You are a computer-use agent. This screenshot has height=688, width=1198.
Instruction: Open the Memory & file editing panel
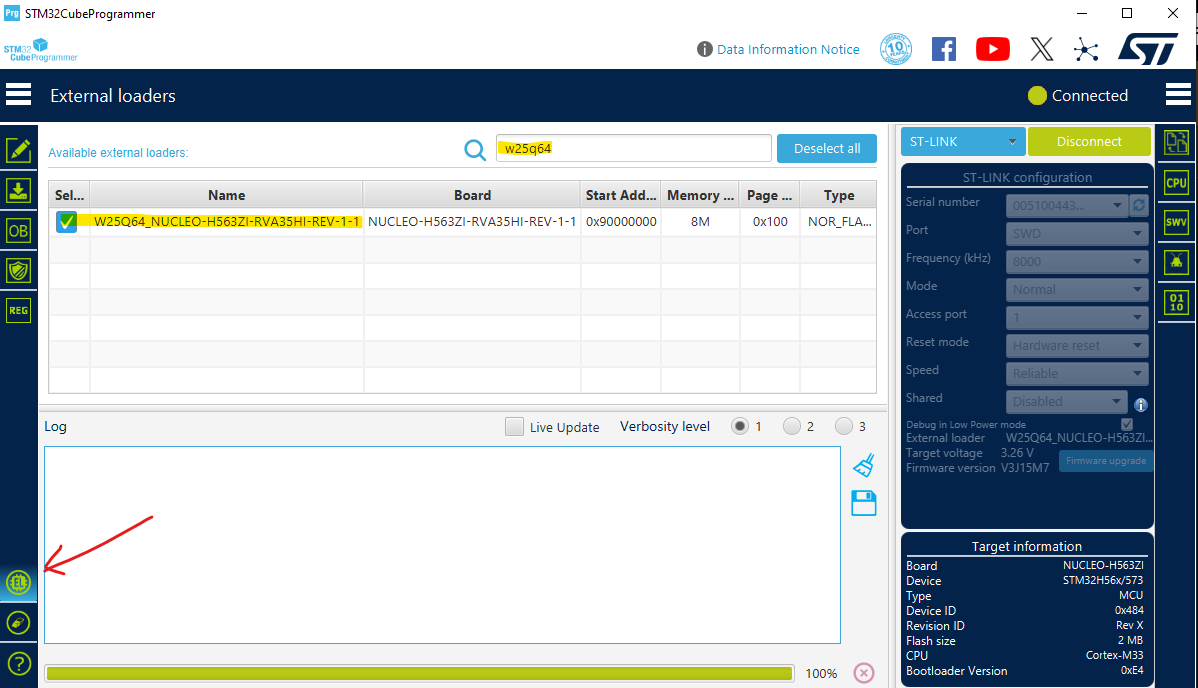(x=19, y=150)
